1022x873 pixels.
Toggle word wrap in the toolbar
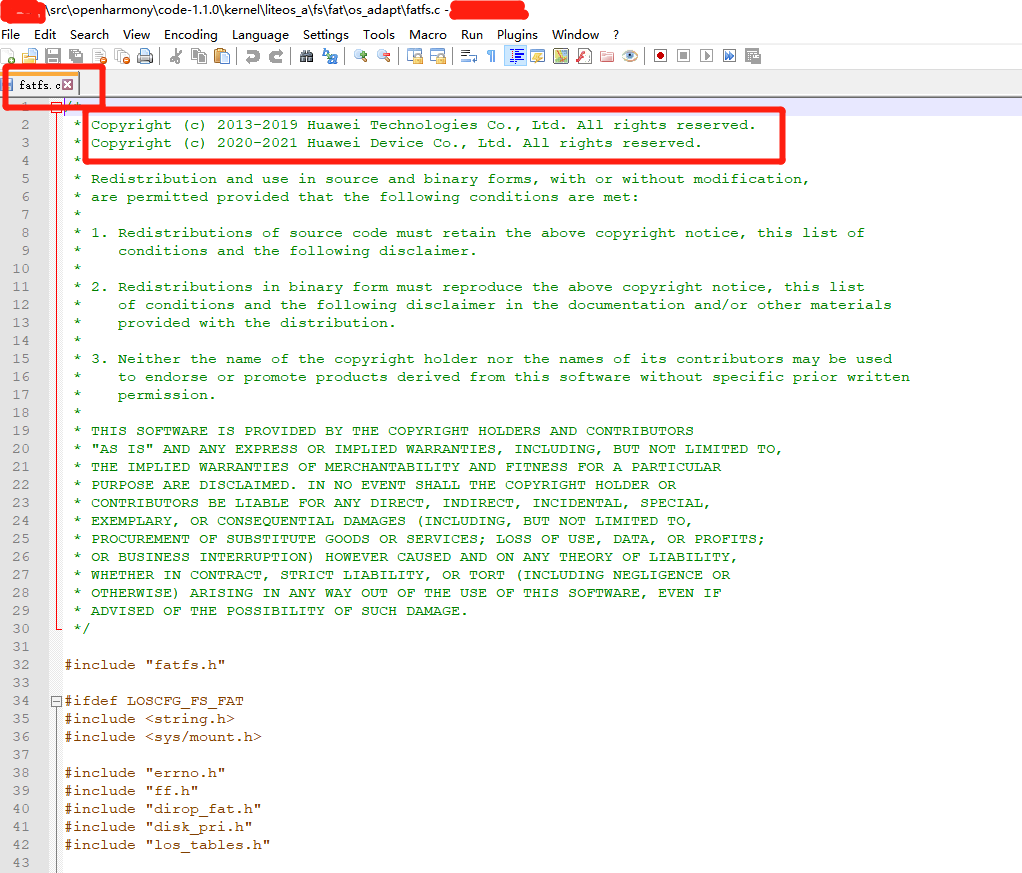[469, 56]
